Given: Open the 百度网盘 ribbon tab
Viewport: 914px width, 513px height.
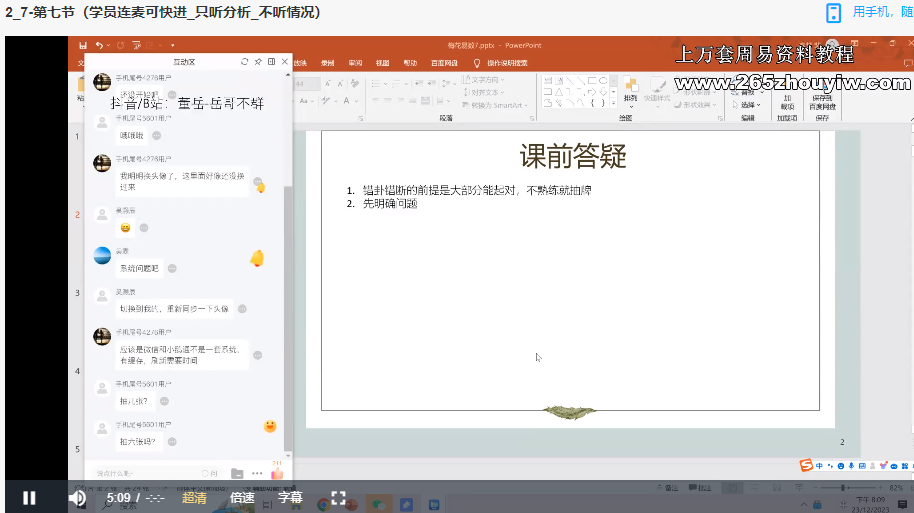Looking at the screenshot, I should tap(444, 63).
